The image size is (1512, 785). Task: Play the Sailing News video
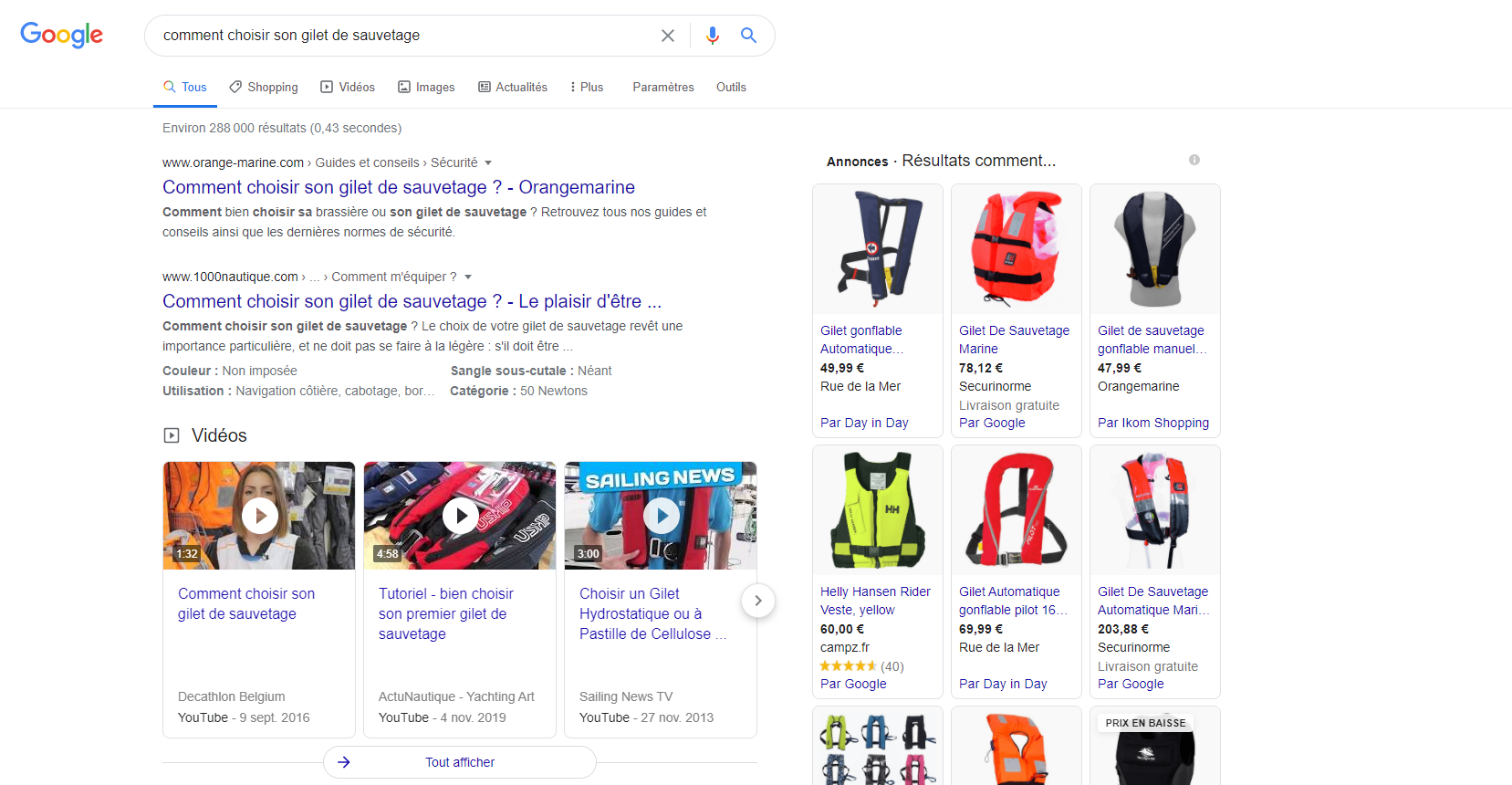tap(661, 516)
